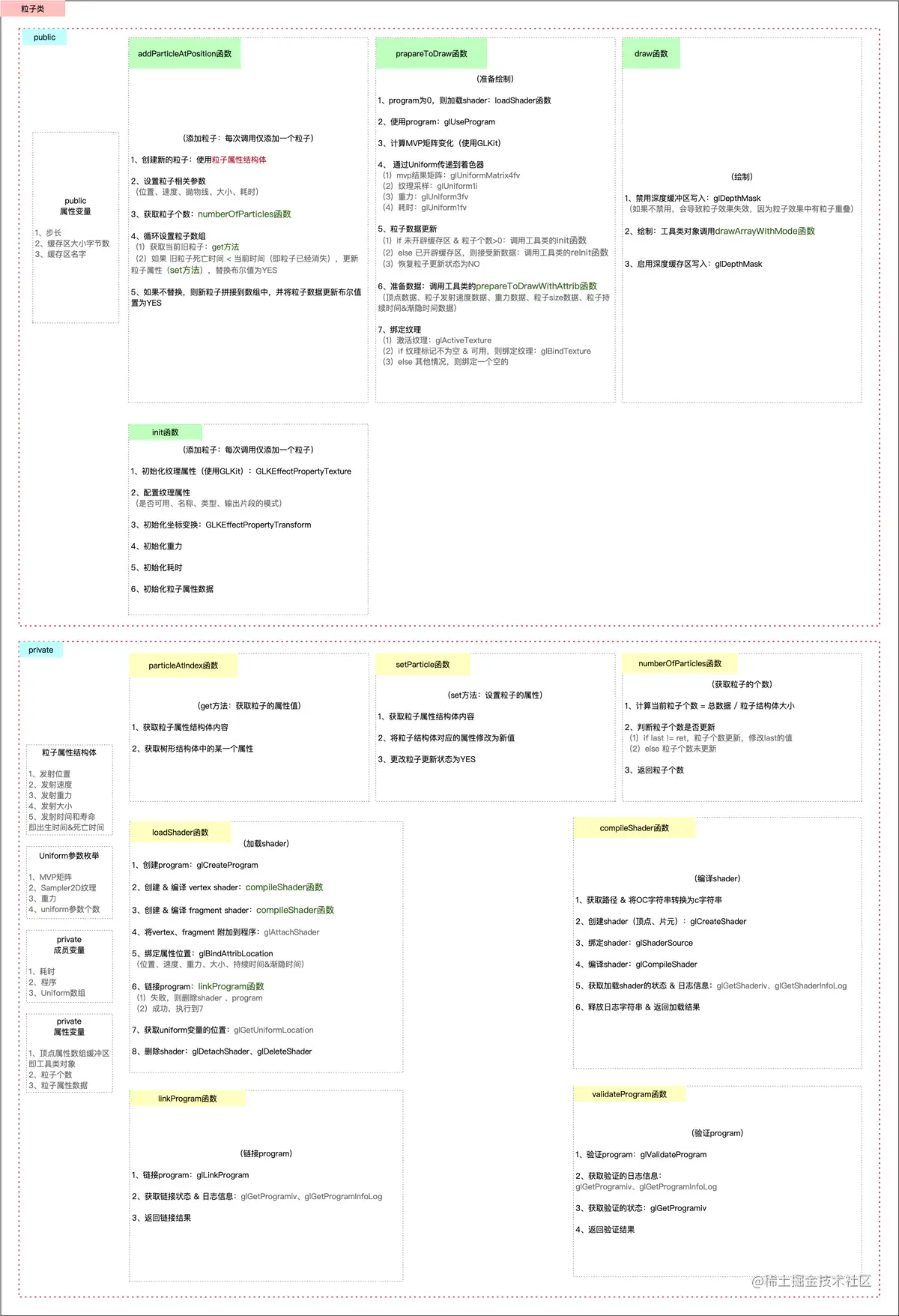Select "1、链接program: glLinkProgram" line

(x=190, y=1175)
